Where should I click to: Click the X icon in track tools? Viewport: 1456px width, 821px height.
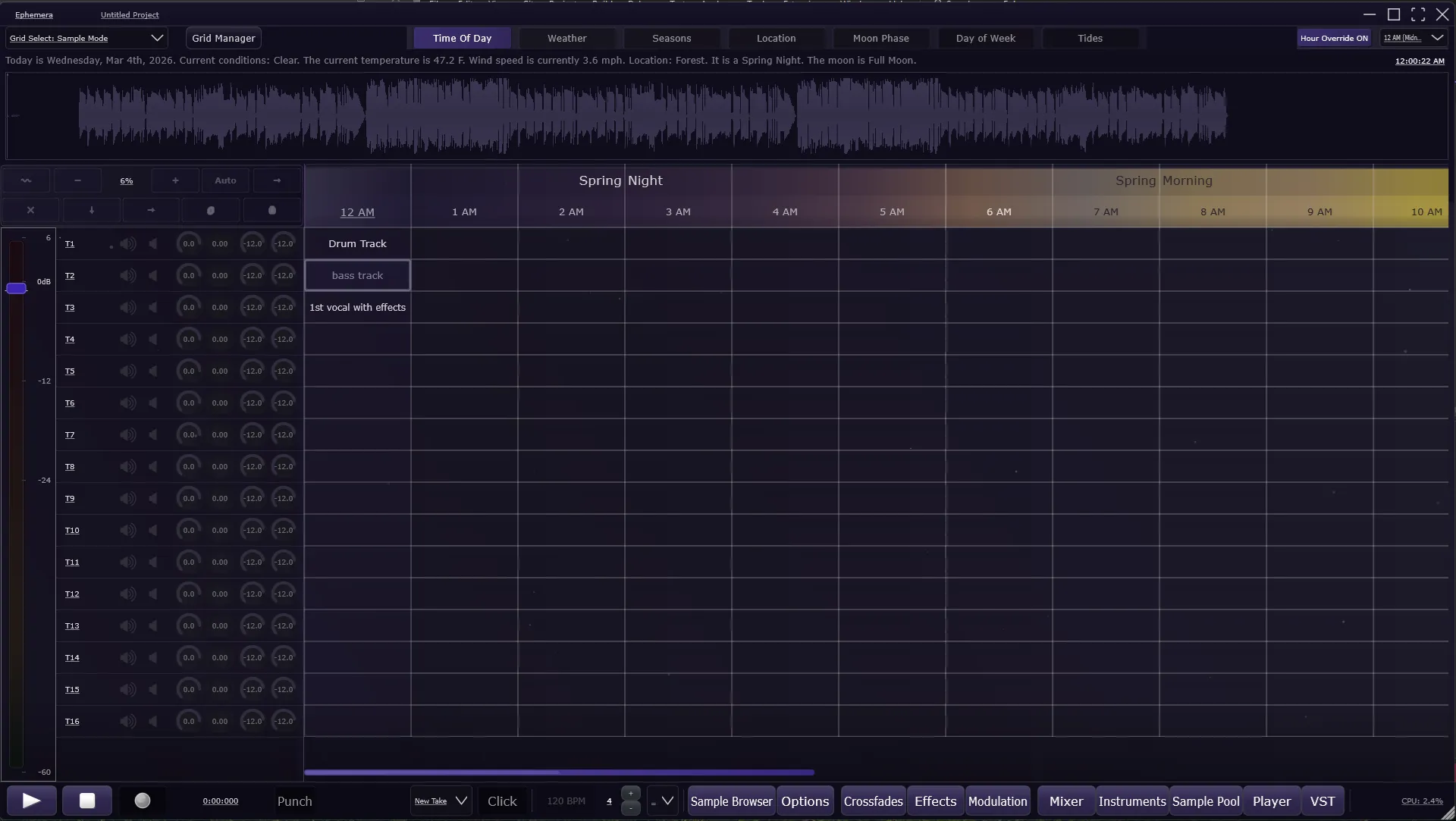point(30,210)
